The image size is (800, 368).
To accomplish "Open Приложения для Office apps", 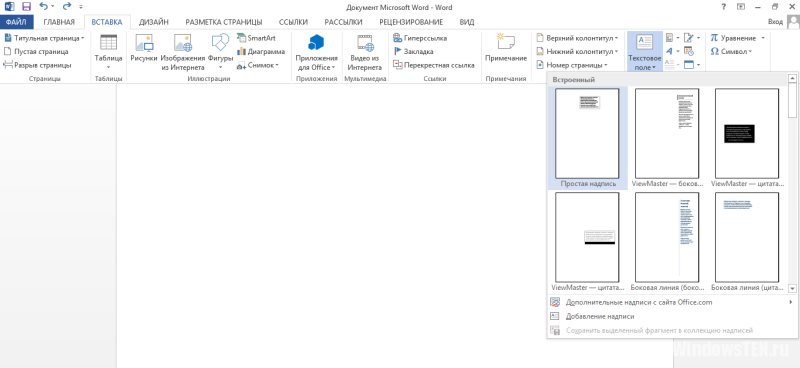I will coord(316,51).
